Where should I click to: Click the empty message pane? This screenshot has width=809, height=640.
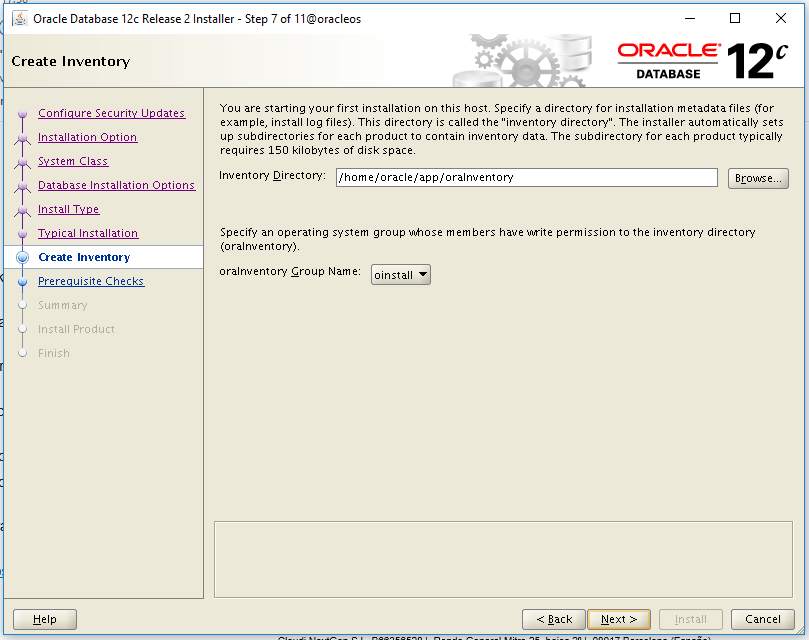click(503, 559)
